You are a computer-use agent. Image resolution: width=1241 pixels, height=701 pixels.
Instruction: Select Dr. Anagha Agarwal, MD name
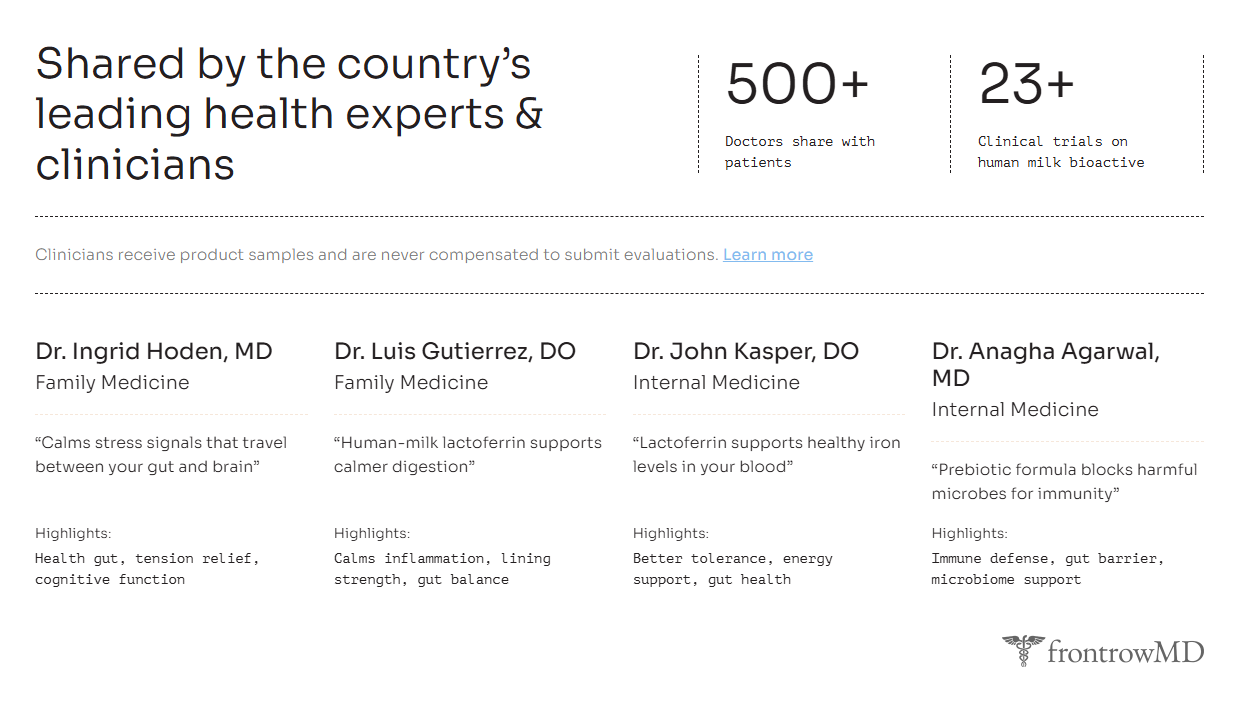(1045, 364)
